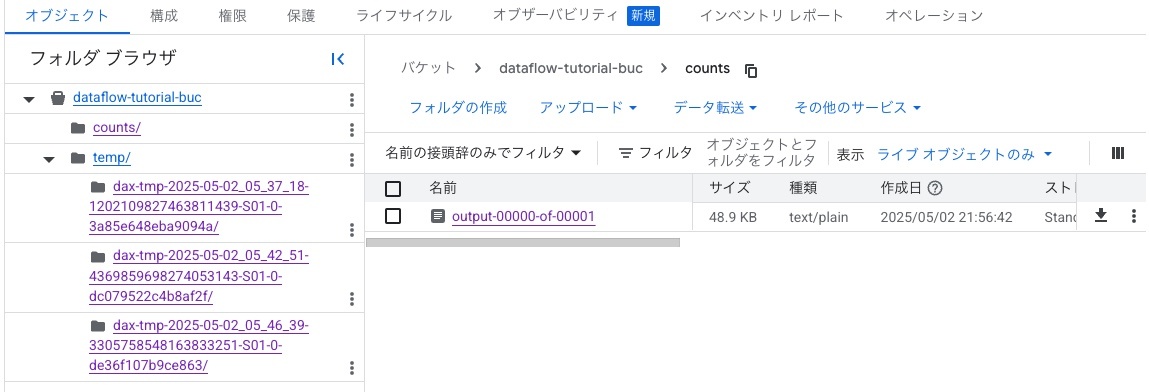The image size is (1149, 392).
Task: Switch to the オペレーション tab
Action: [x=934, y=15]
